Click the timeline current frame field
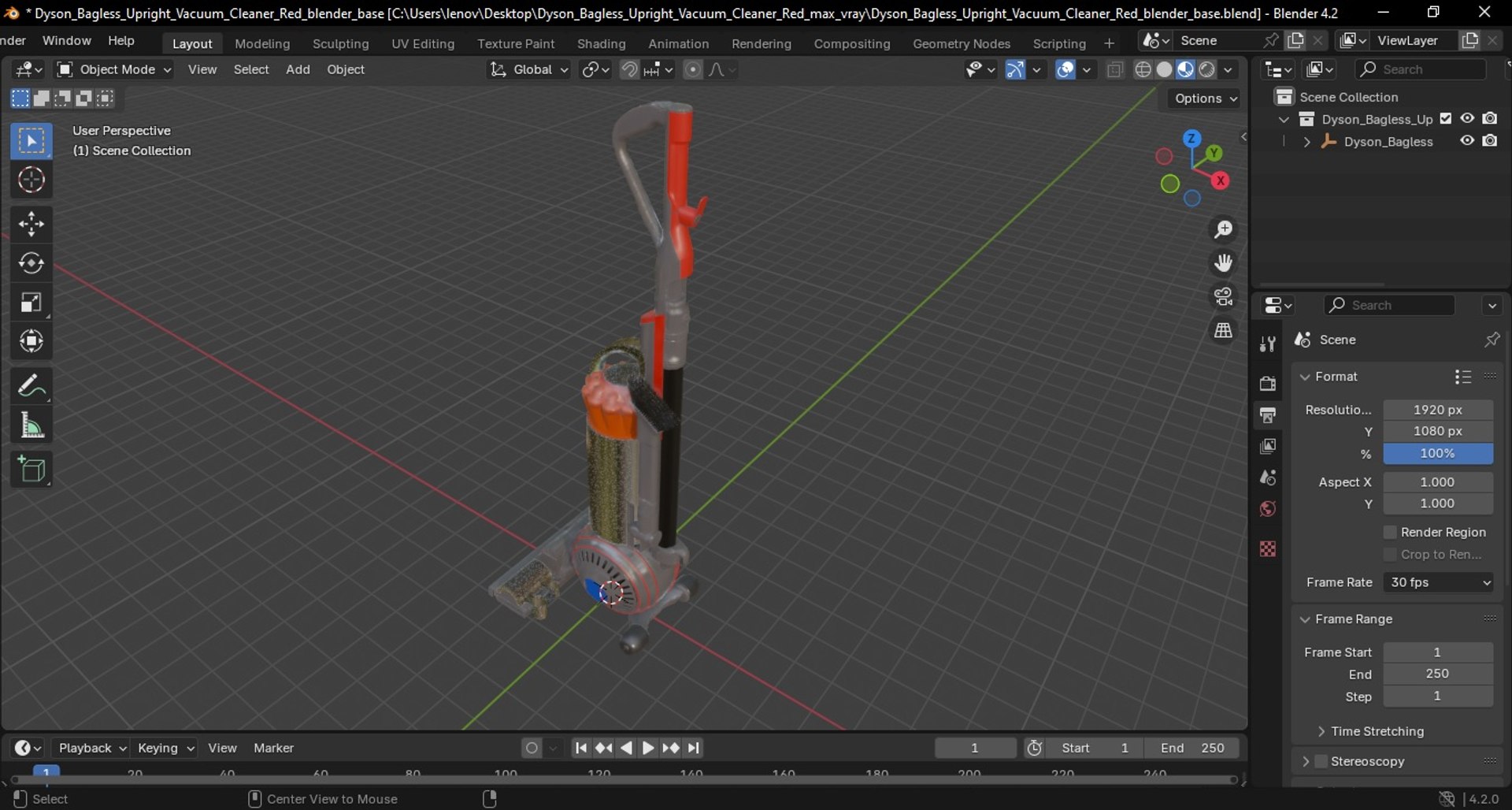 point(975,748)
